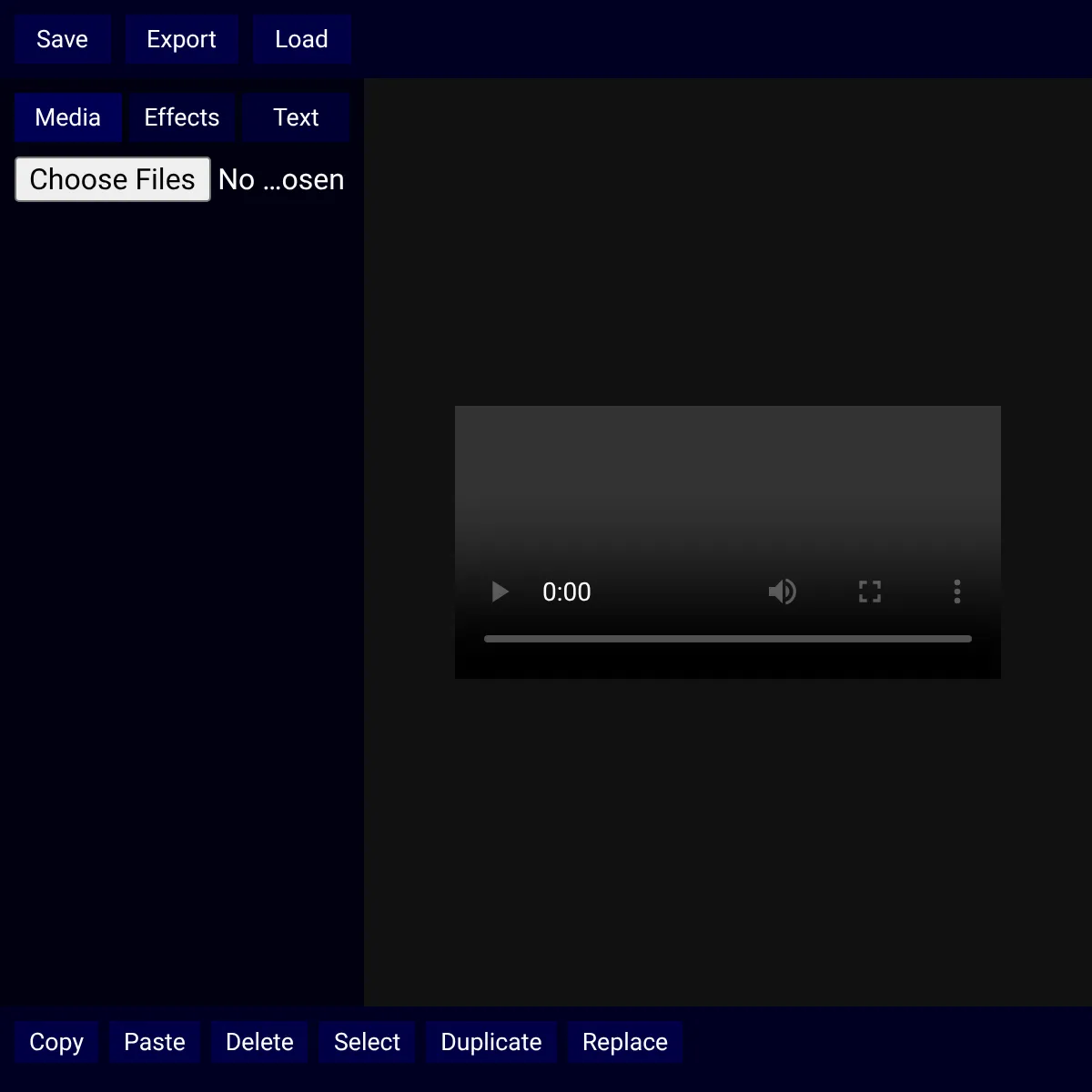The image size is (1092, 1092).
Task: Save the current project
Action: pyautogui.click(x=62, y=39)
